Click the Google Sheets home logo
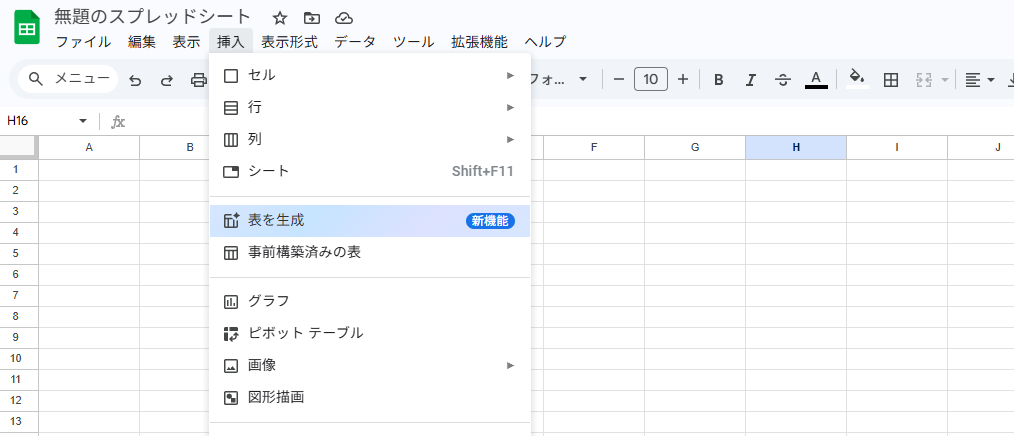This screenshot has height=436, width=1014. pos(27,29)
